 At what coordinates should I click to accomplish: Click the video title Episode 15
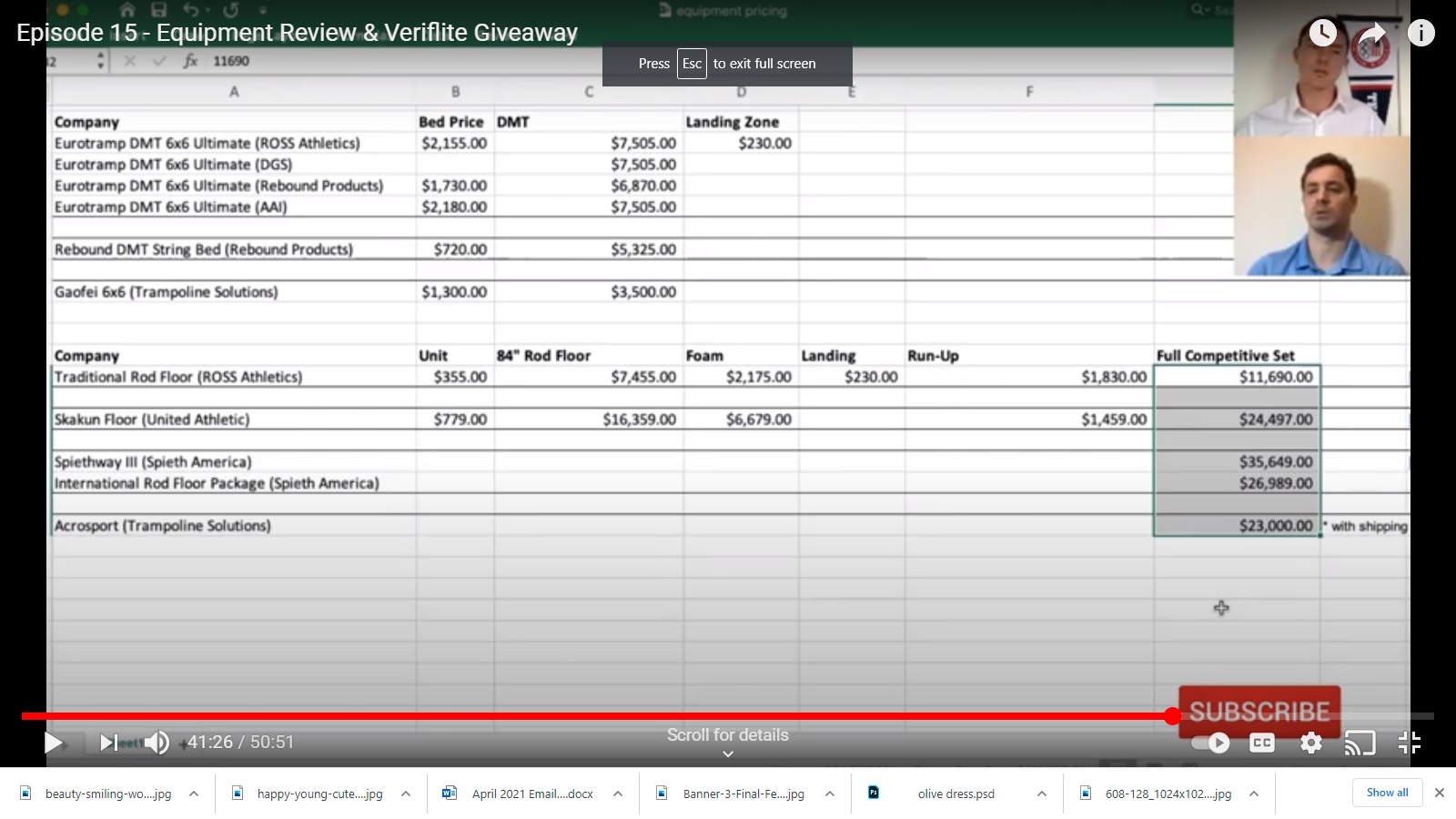298,33
